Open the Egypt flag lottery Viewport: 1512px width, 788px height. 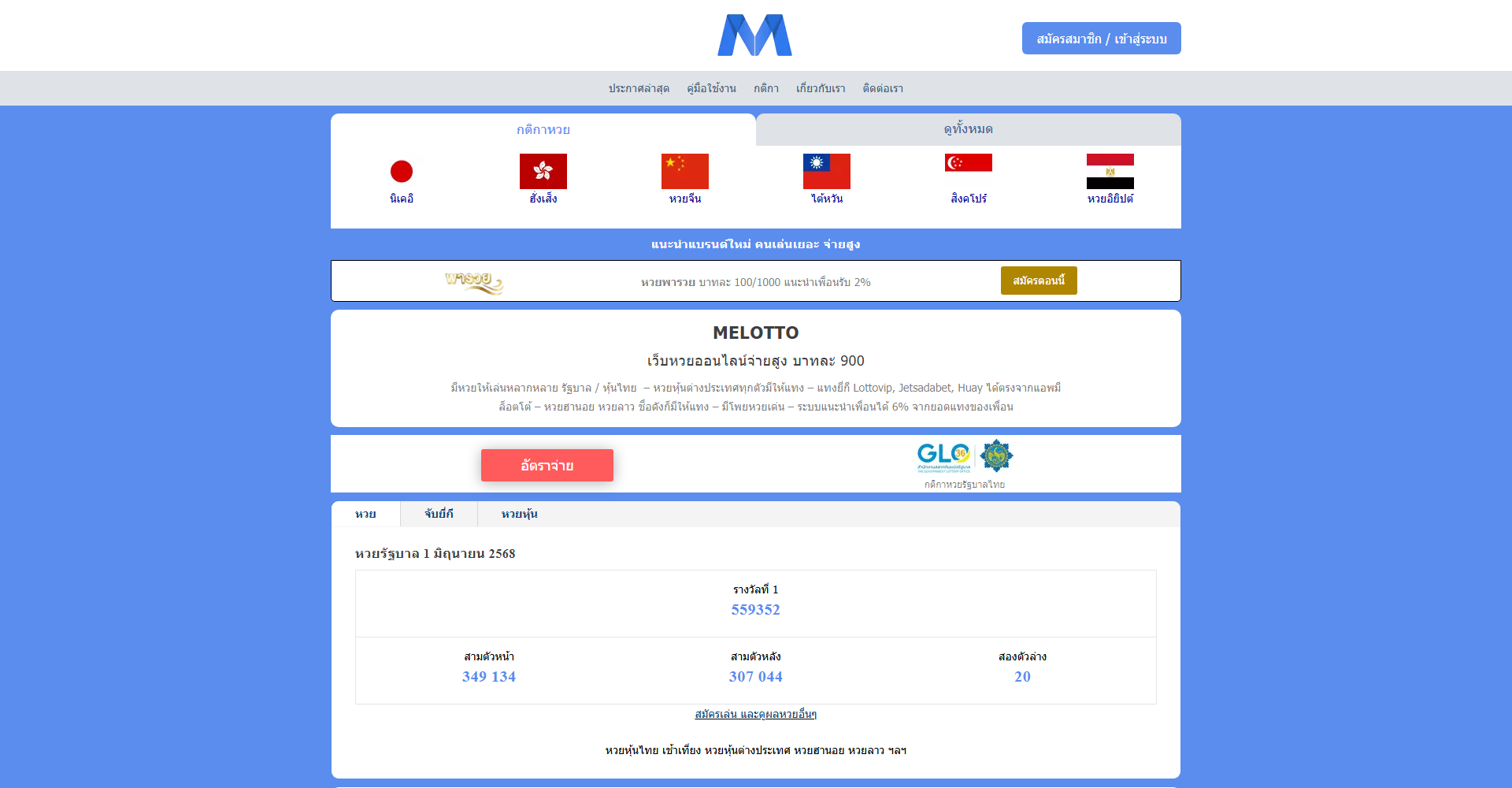coord(1110,171)
